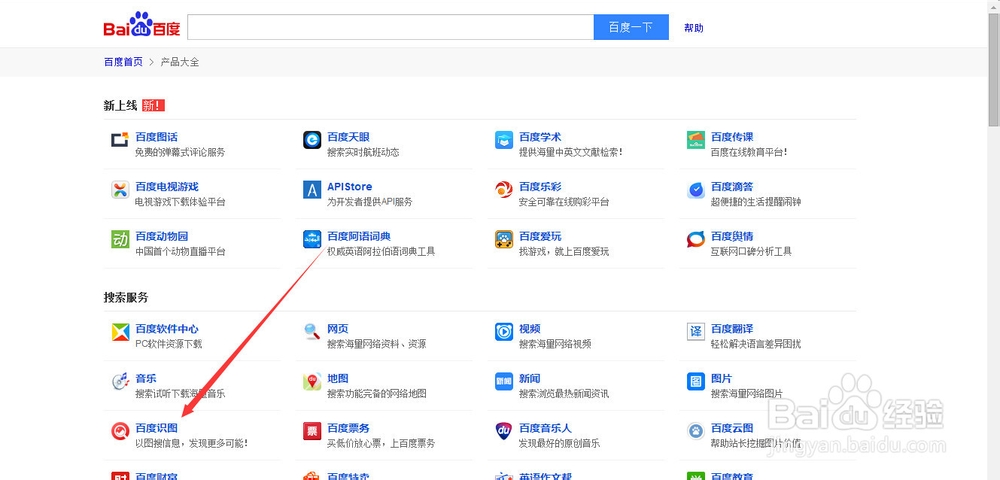1000x480 pixels.
Task: Go to 百度首页 breadcrumb link
Action: [123, 62]
